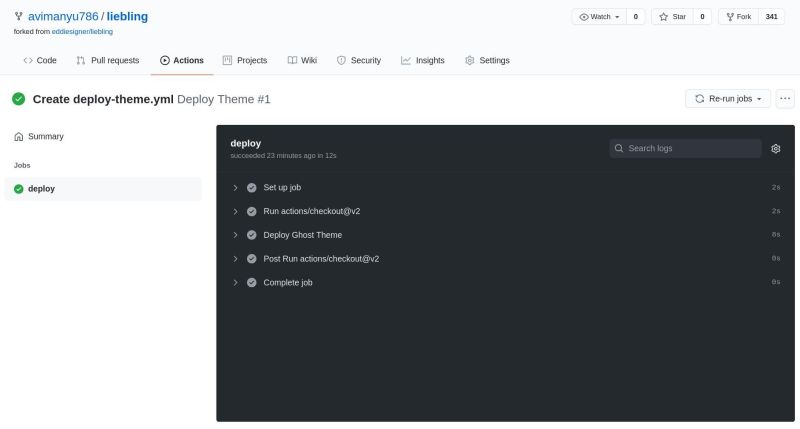Click status check icon for Post Run actions/checkout@v2
The image size is (800, 429).
[x=252, y=259]
